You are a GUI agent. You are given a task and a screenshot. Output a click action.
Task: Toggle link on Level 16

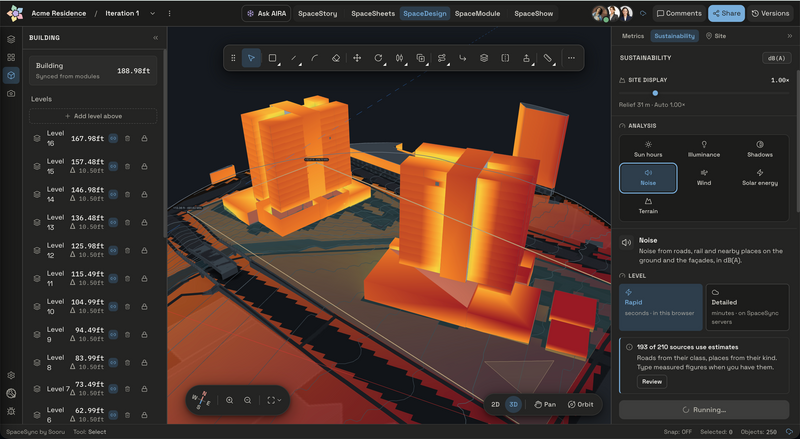[113, 138]
